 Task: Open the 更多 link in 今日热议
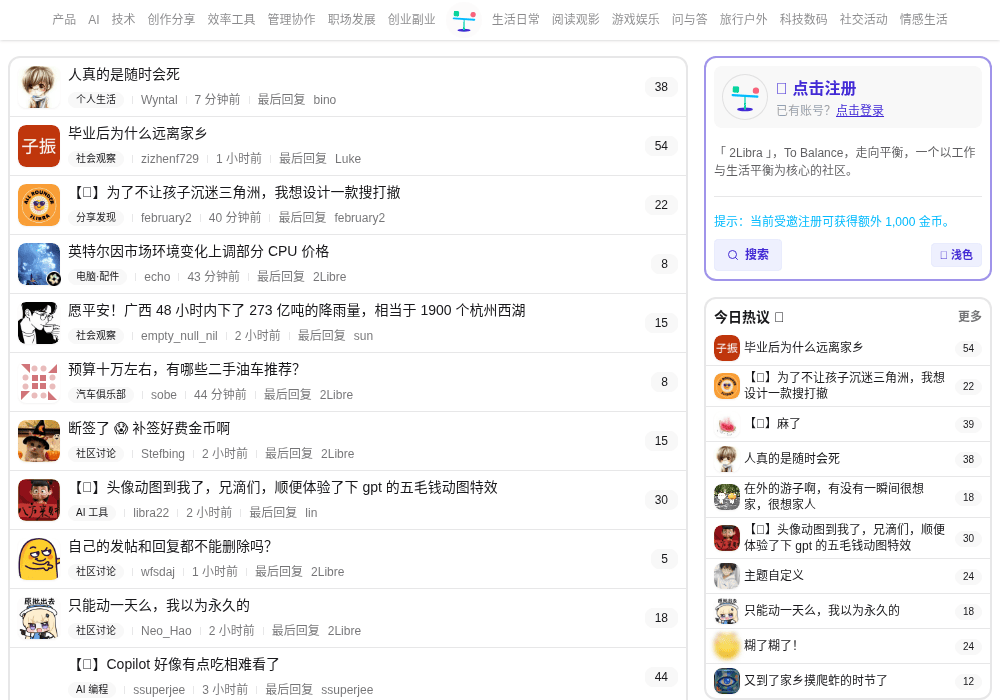tap(969, 316)
